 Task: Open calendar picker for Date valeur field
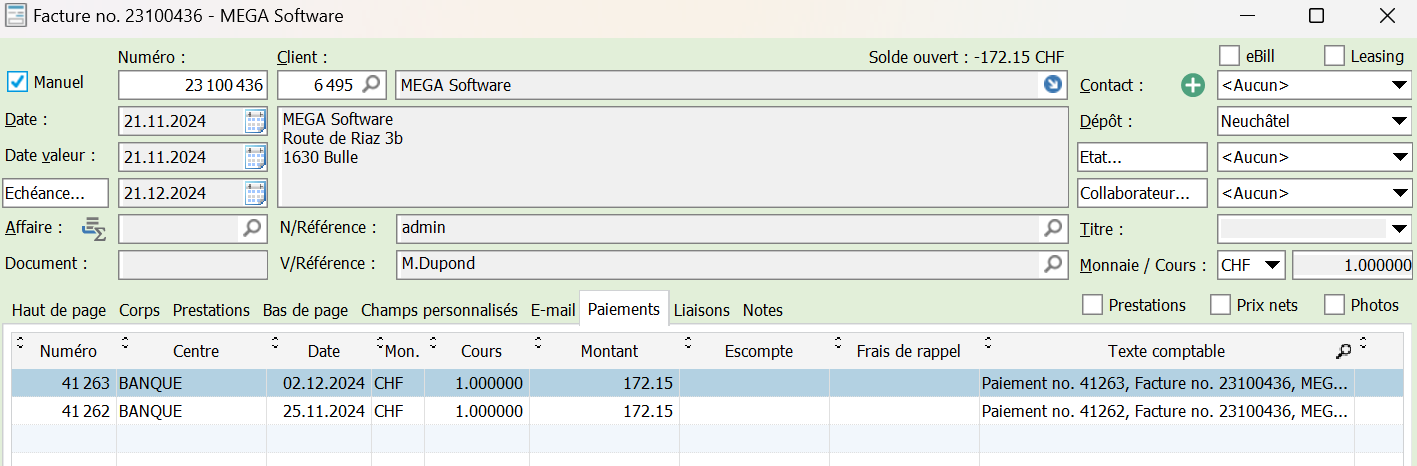[255, 157]
